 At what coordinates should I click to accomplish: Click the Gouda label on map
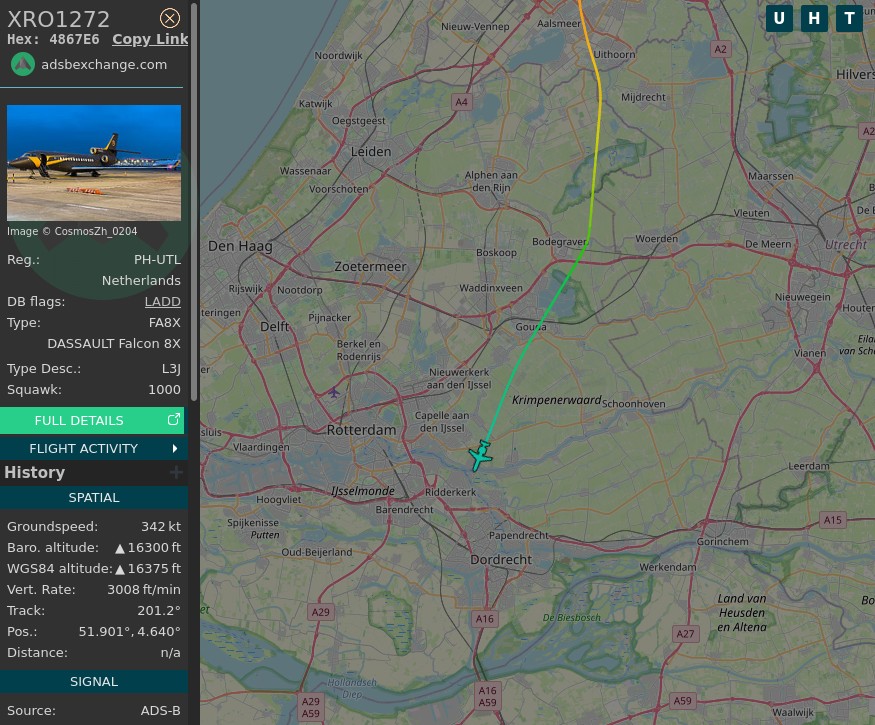[x=531, y=327]
